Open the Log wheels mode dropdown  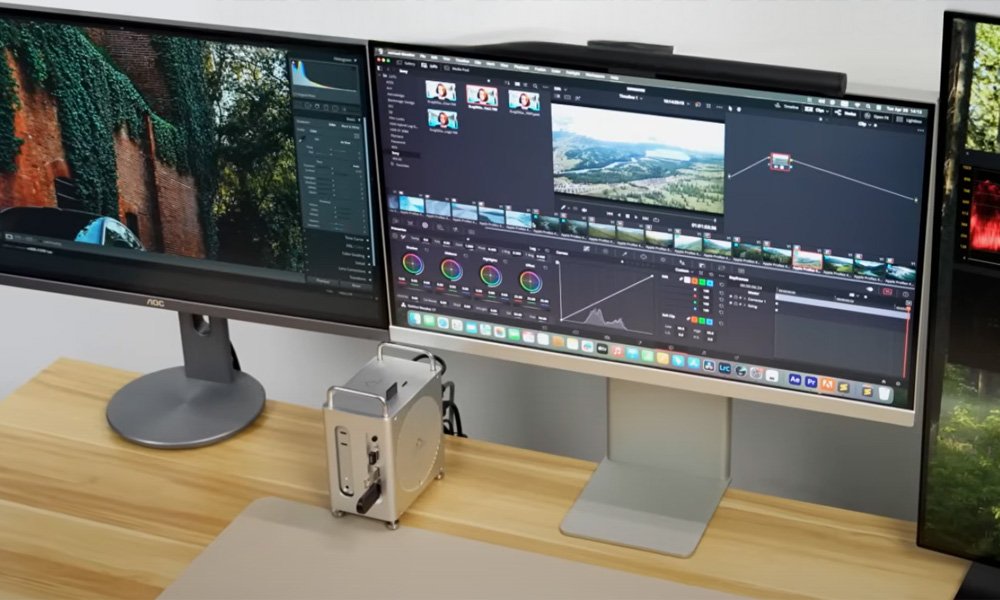(534, 249)
